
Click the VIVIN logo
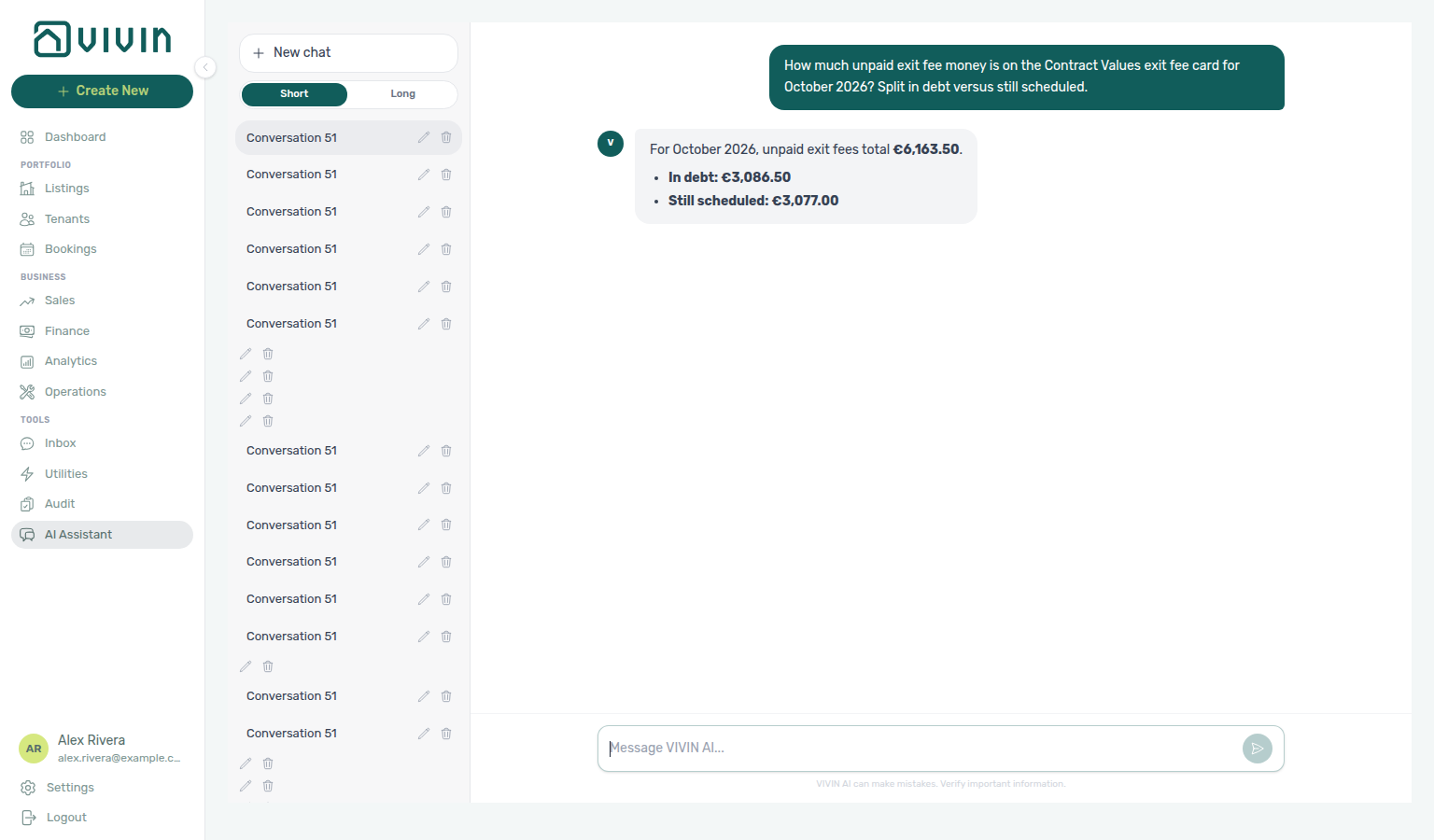(103, 39)
